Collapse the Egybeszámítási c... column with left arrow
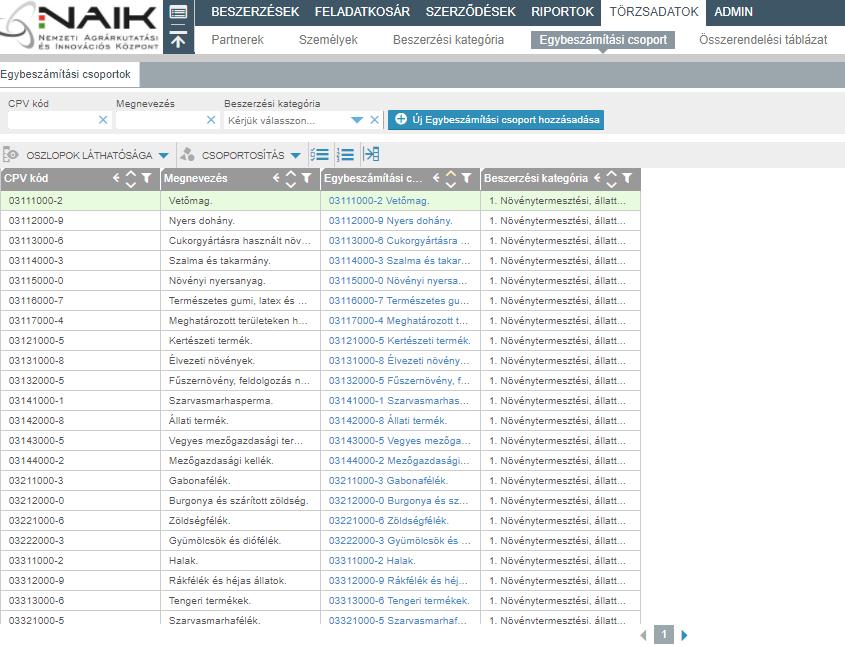This screenshot has height=647, width=845. [x=436, y=177]
